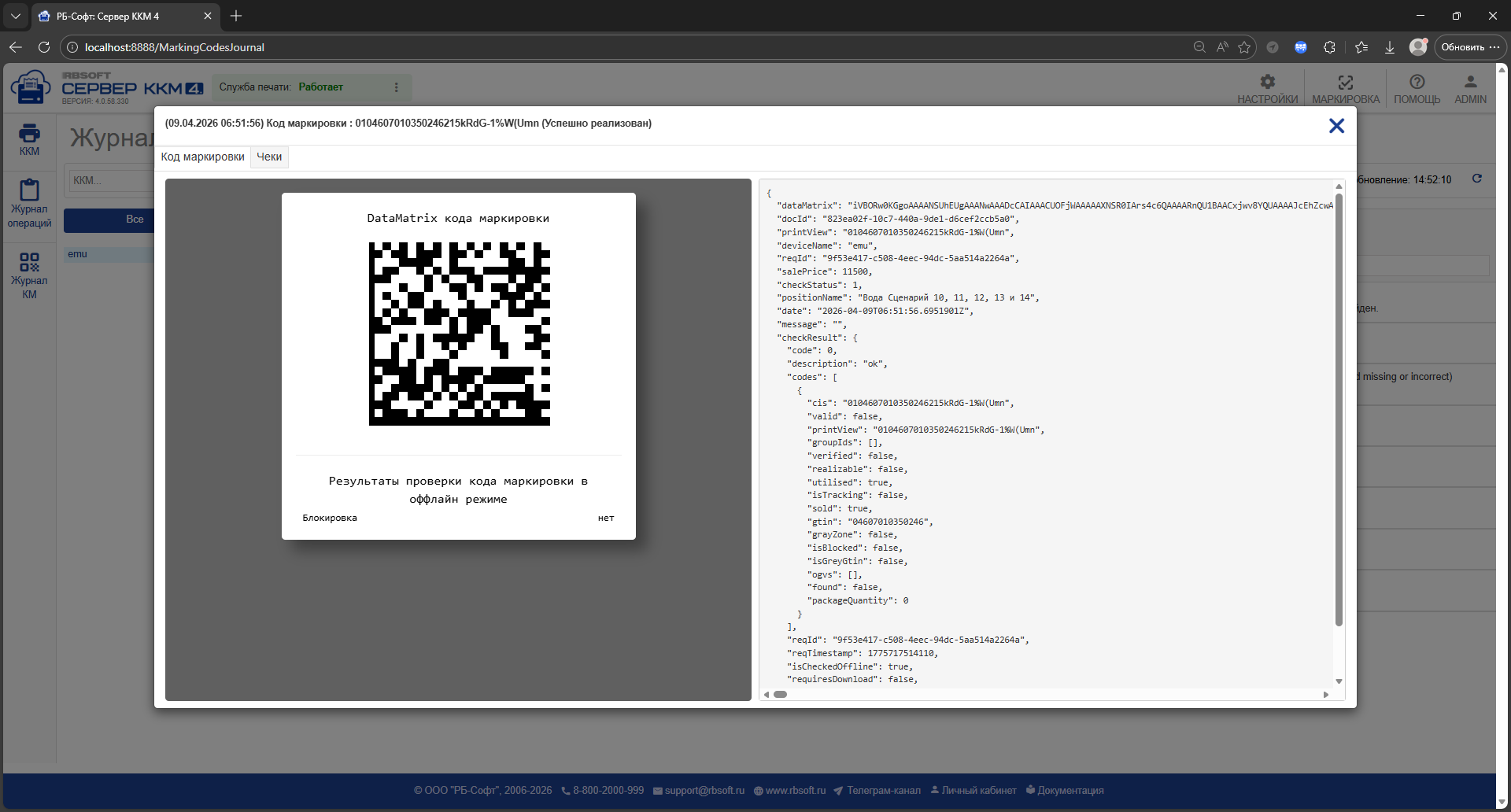Open the Документация footer link
Image resolution: width=1511 pixels, height=812 pixels.
1065,791
